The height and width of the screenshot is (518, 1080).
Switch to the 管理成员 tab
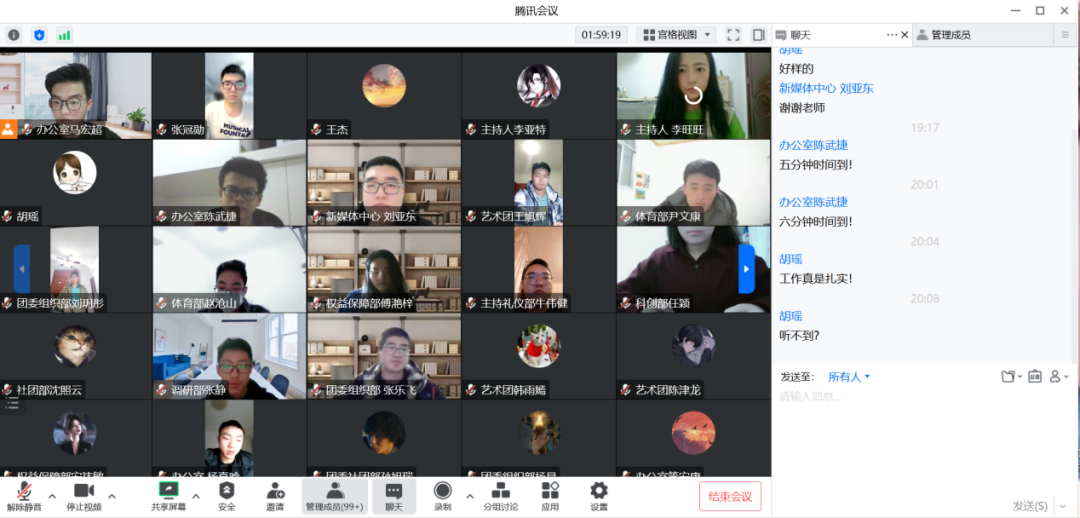[950, 35]
